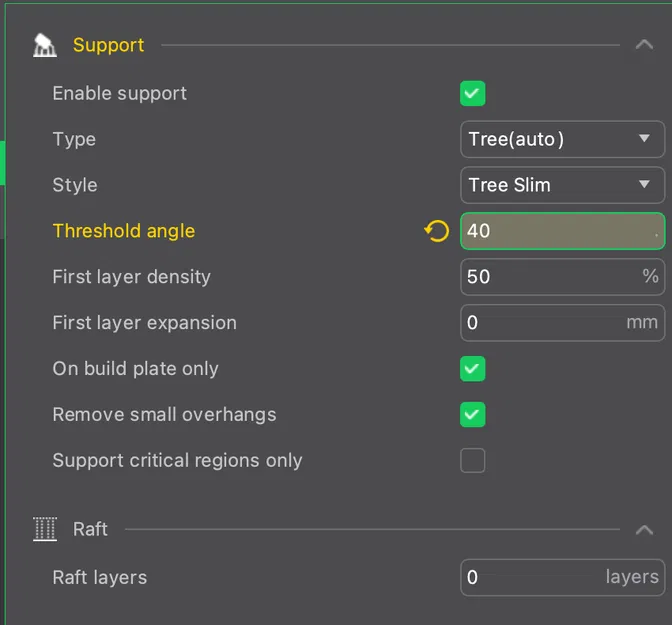The width and height of the screenshot is (672, 625).
Task: Open the support Type dropdown
Action: click(561, 139)
